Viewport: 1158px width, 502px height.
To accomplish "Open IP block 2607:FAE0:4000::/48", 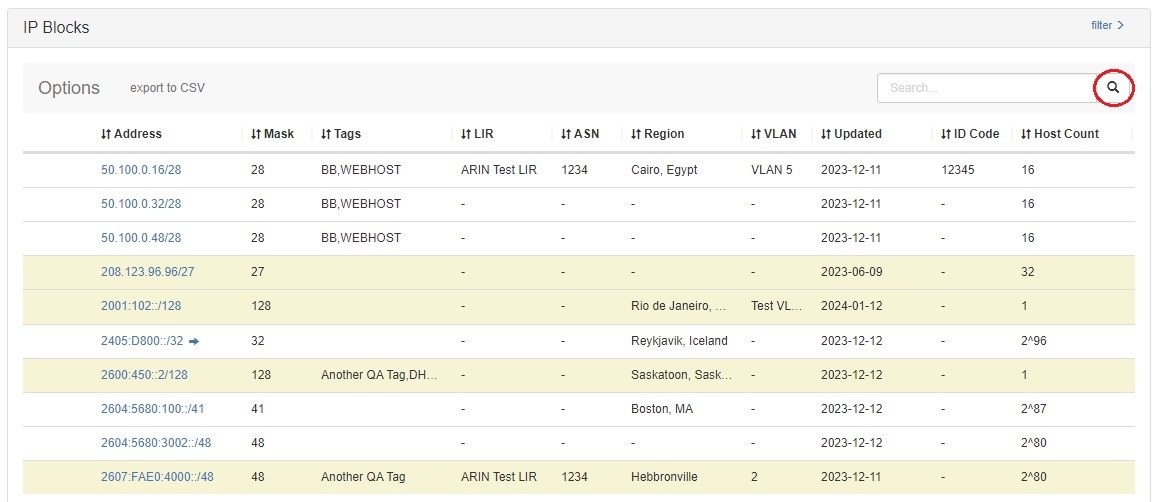I will 157,477.
